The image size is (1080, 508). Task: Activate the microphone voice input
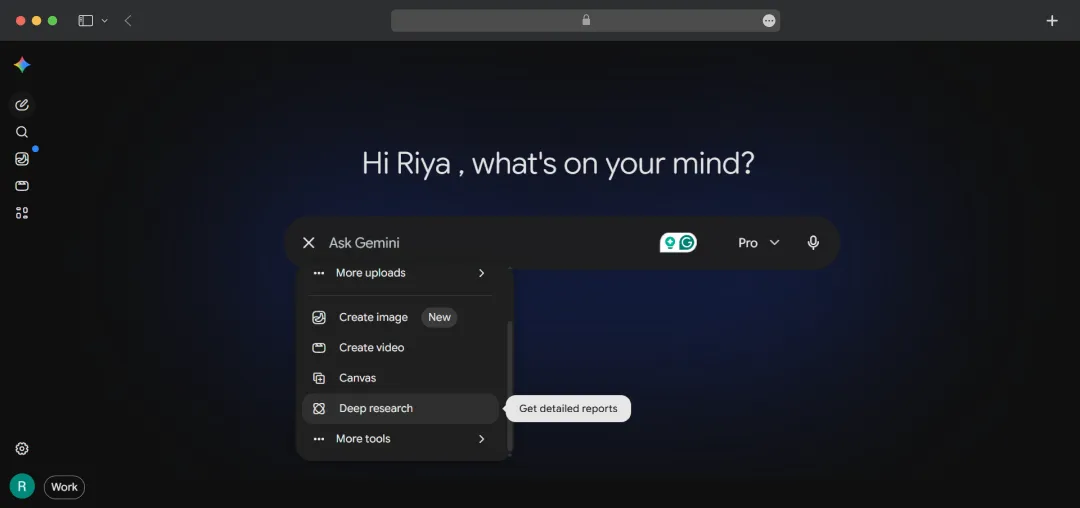813,242
